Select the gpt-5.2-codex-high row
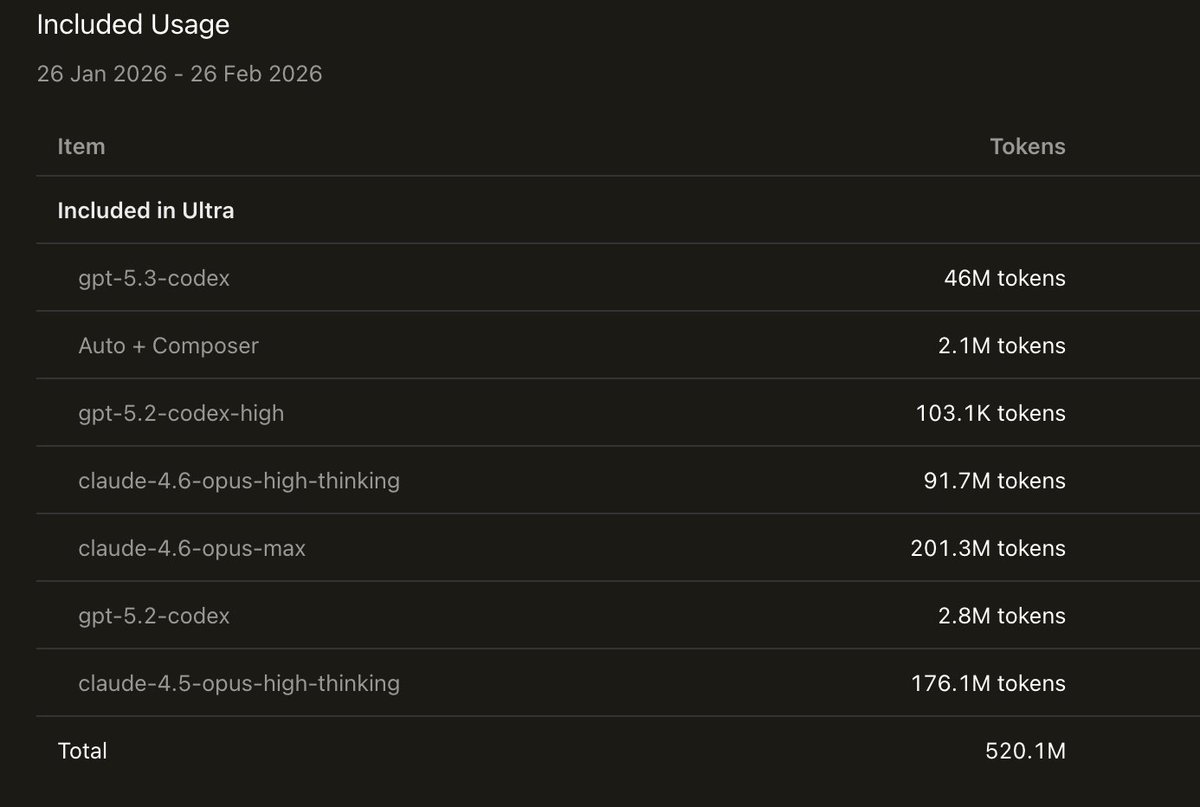 pos(600,413)
